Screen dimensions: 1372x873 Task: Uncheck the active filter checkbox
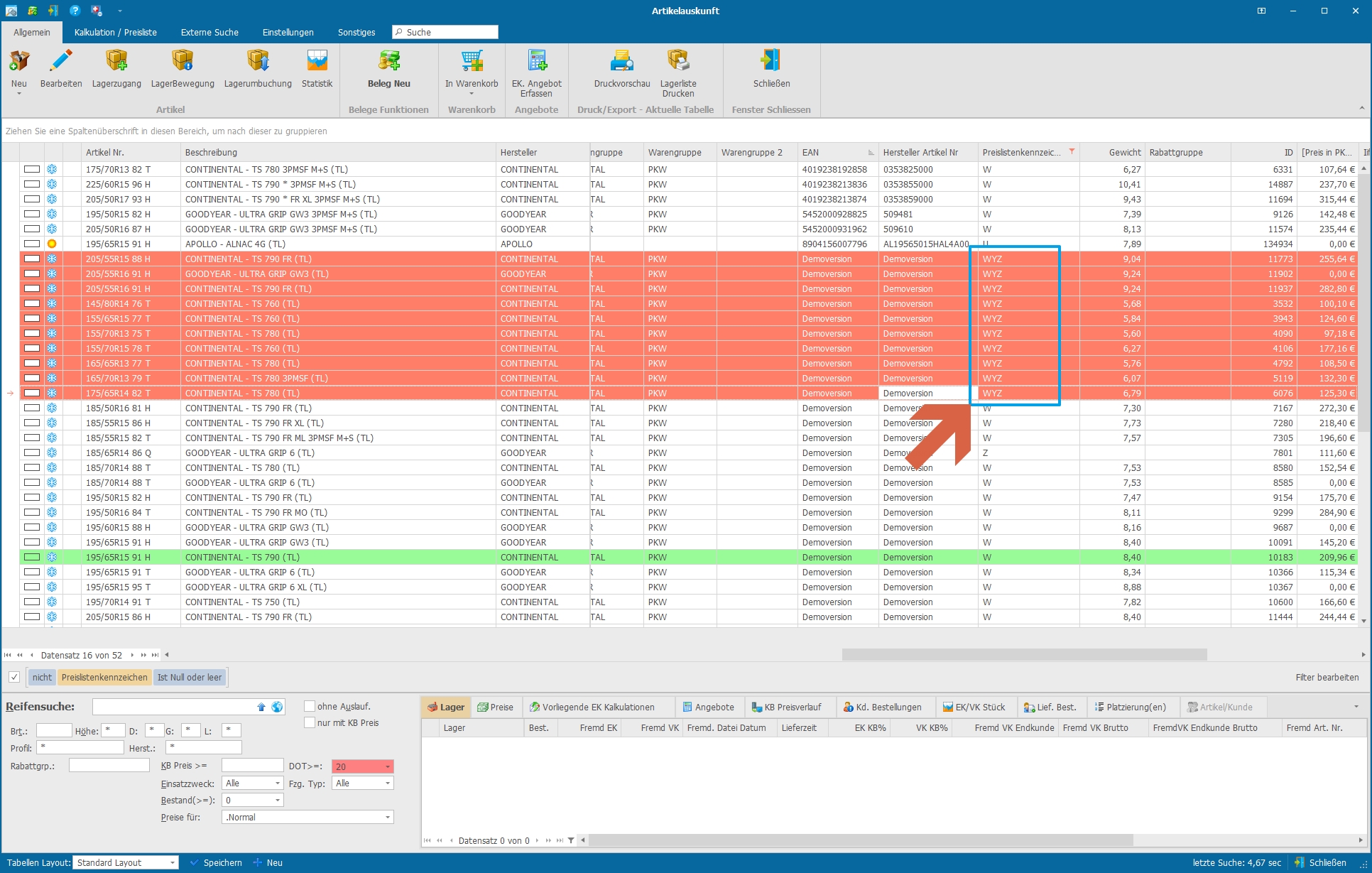[x=13, y=677]
